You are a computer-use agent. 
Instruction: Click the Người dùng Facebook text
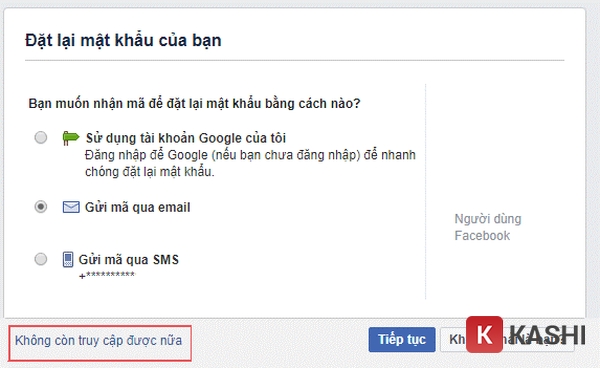(x=488, y=227)
